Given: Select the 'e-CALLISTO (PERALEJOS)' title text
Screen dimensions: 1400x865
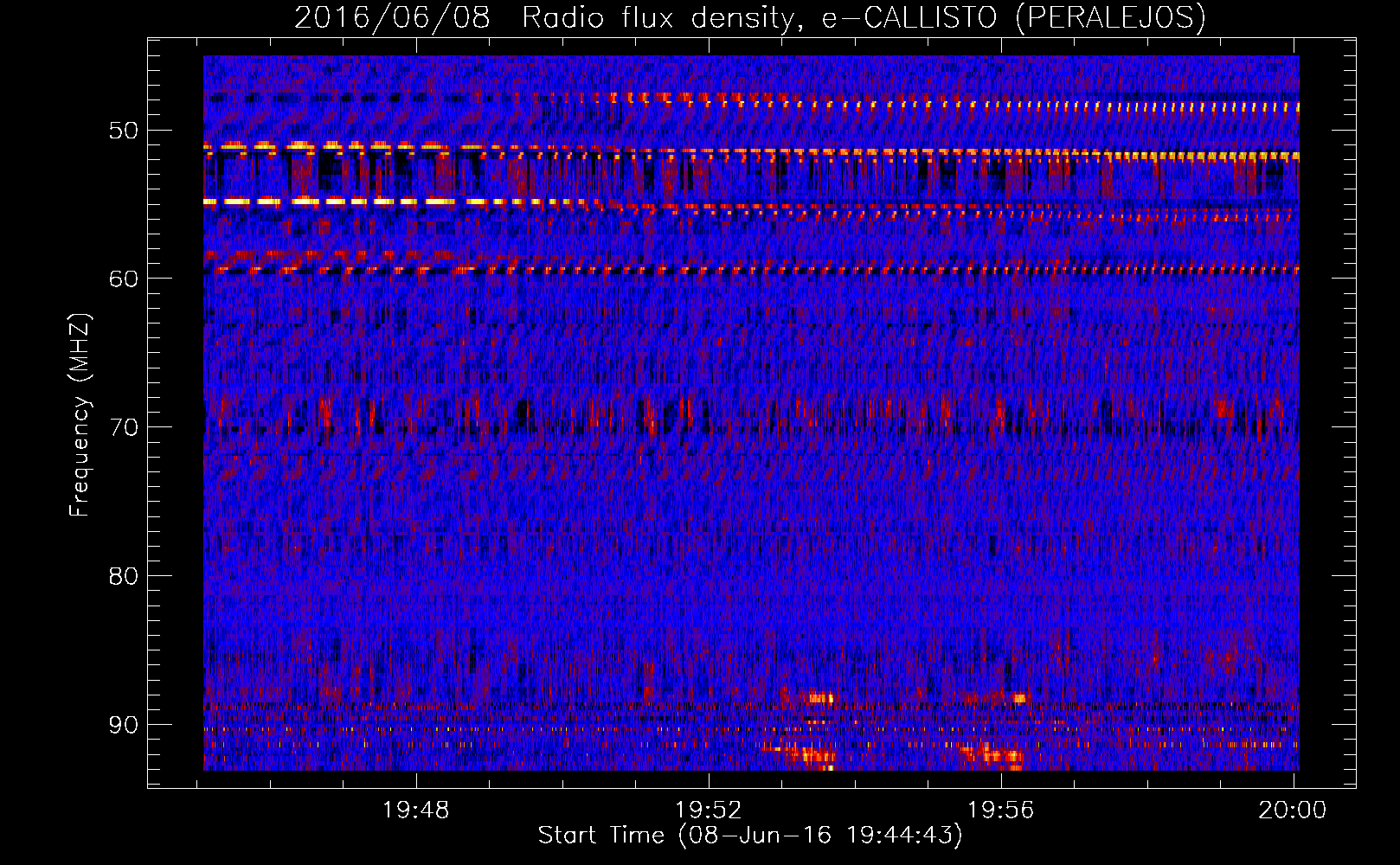Looking at the screenshot, I should [x=1013, y=17].
